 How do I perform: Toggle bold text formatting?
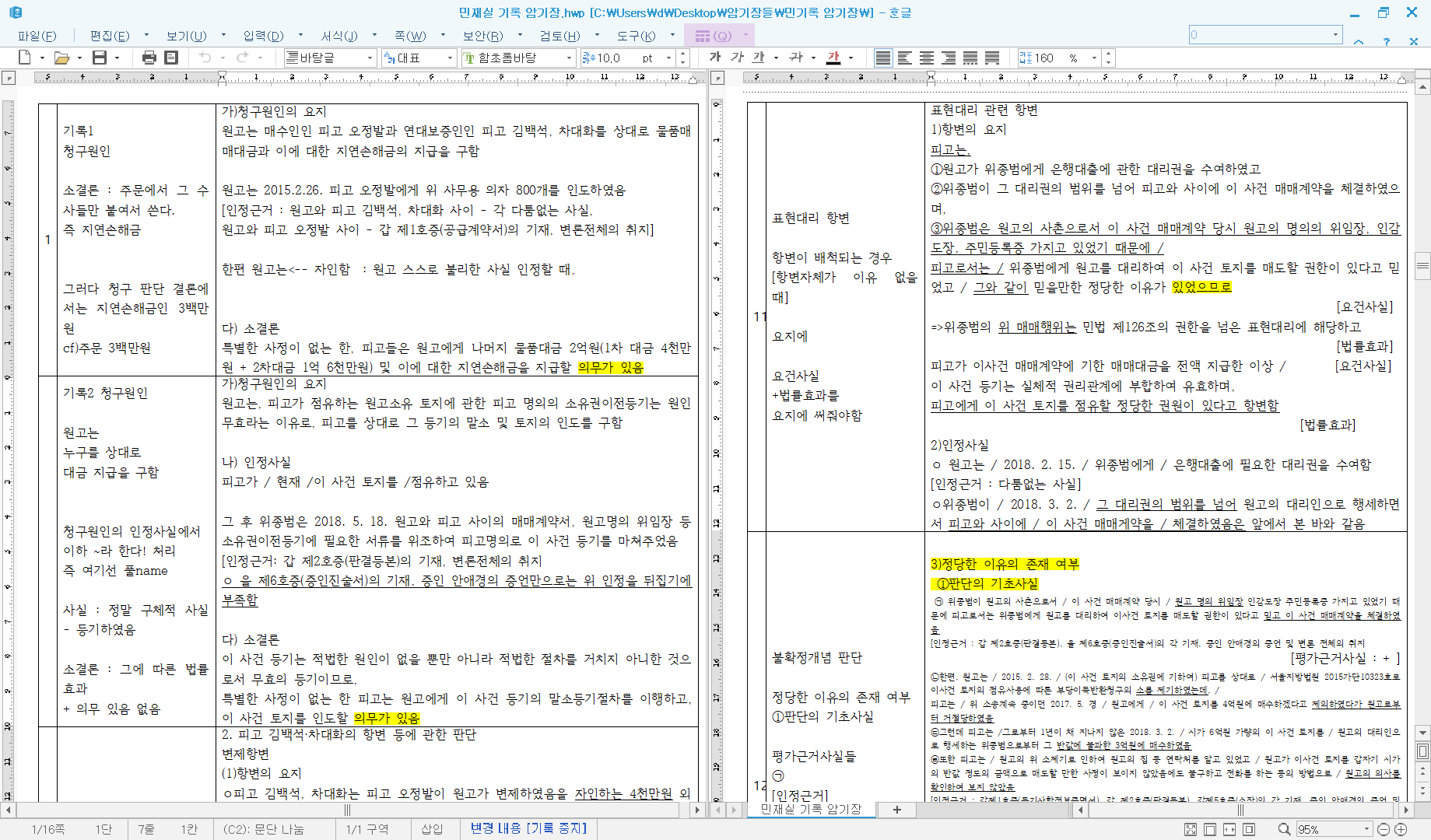click(715, 58)
